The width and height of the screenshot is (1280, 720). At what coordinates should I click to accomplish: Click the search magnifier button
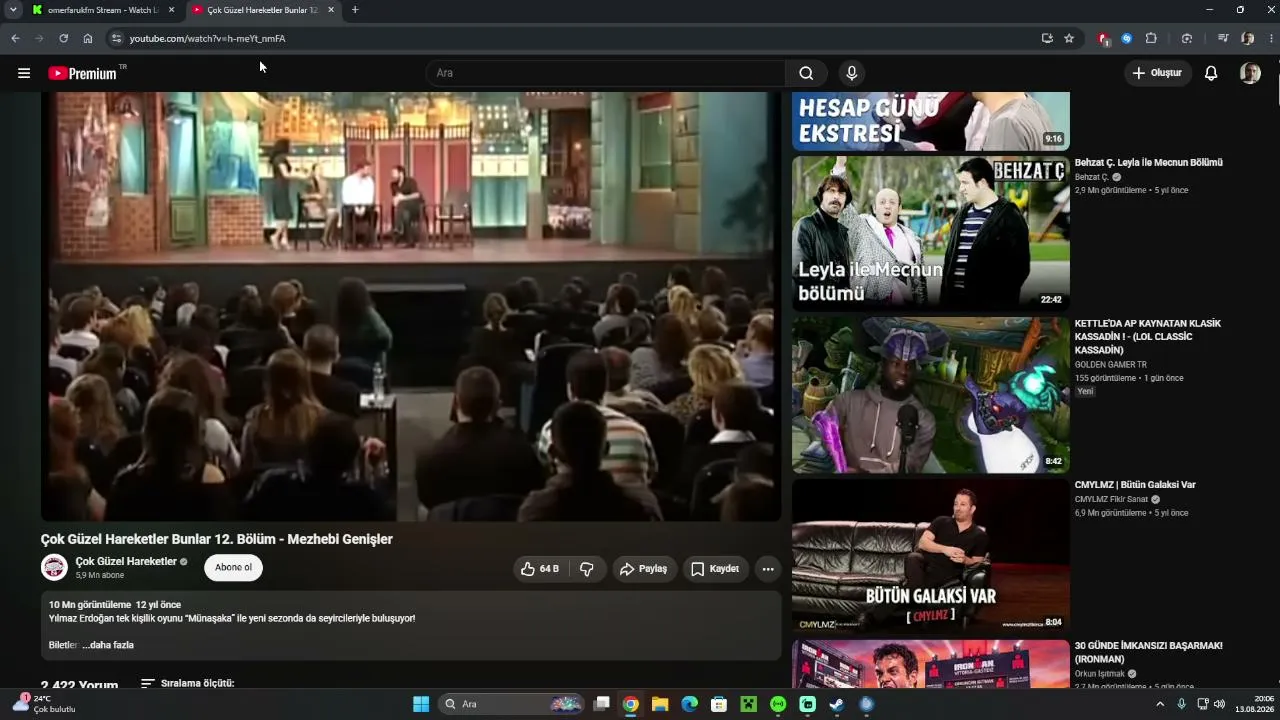806,73
